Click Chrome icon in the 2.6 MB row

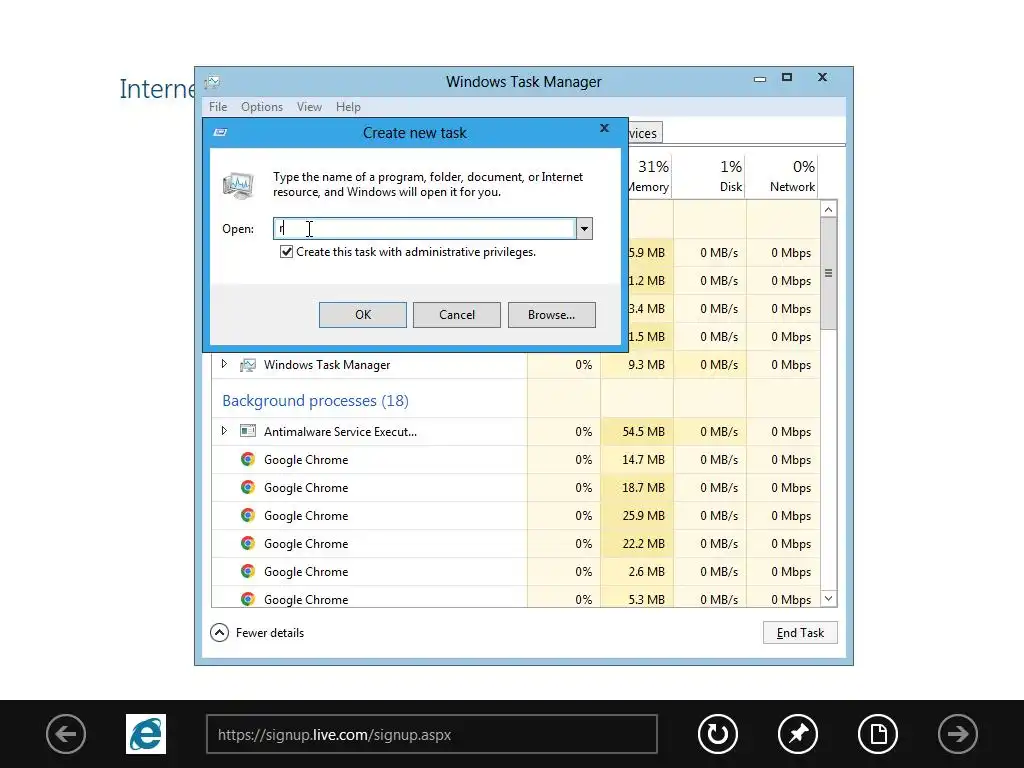pyautogui.click(x=248, y=571)
